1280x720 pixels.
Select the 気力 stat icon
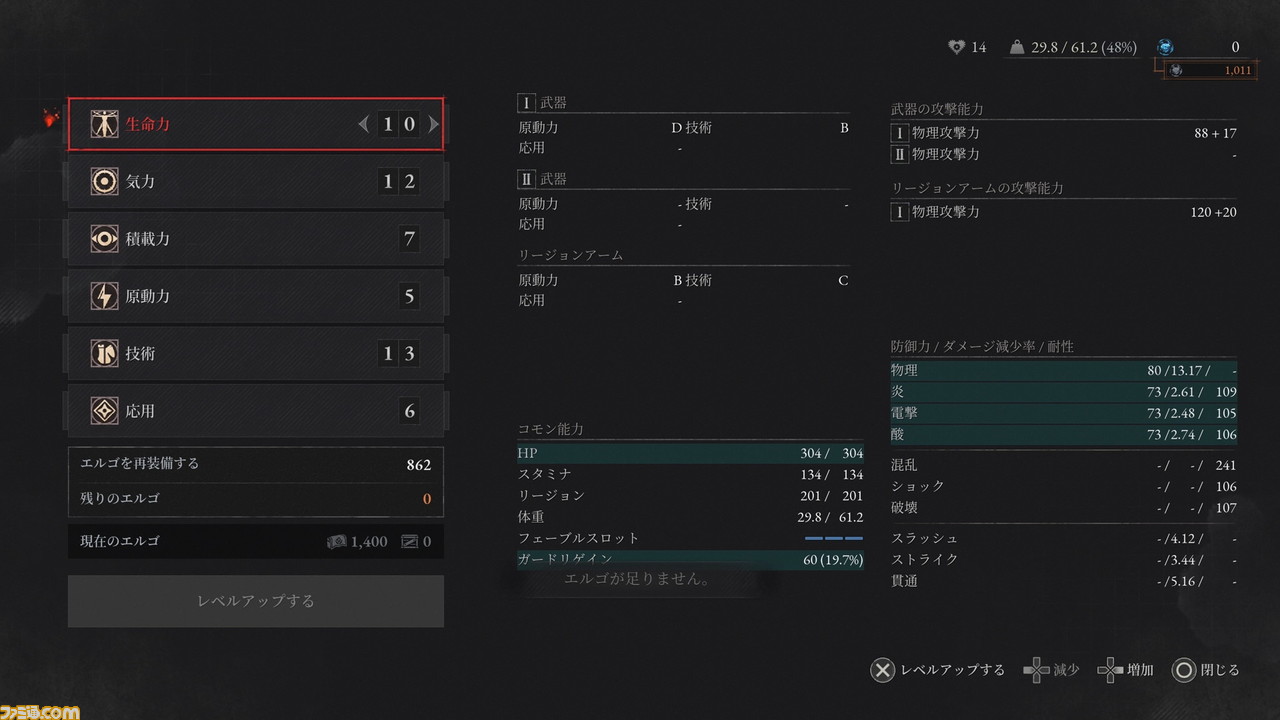point(104,181)
